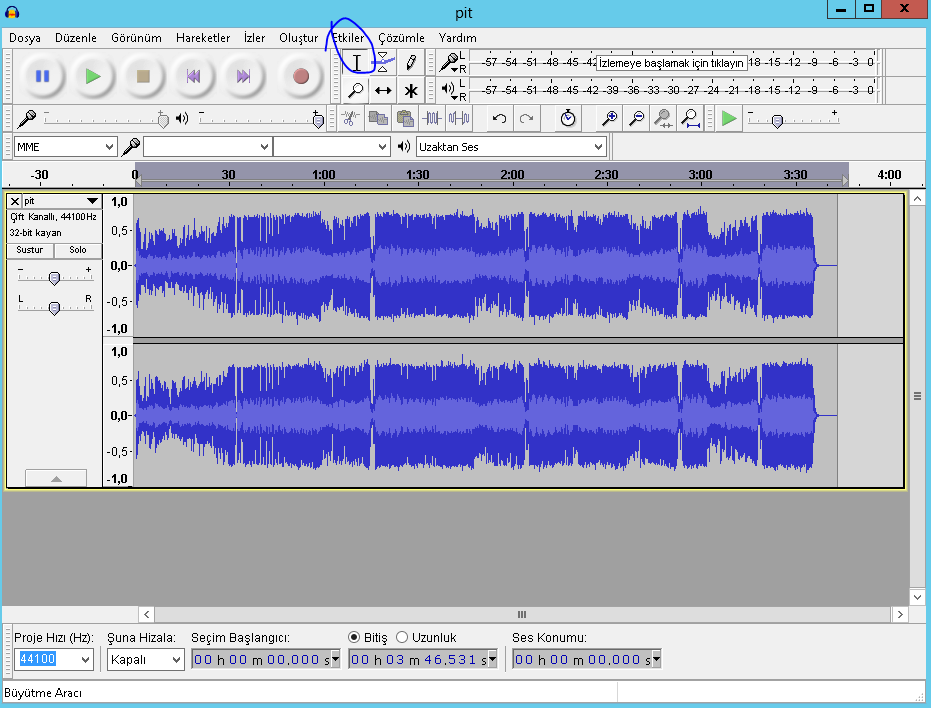This screenshot has height=708, width=931.
Task: Click the Record button
Action: (301, 76)
